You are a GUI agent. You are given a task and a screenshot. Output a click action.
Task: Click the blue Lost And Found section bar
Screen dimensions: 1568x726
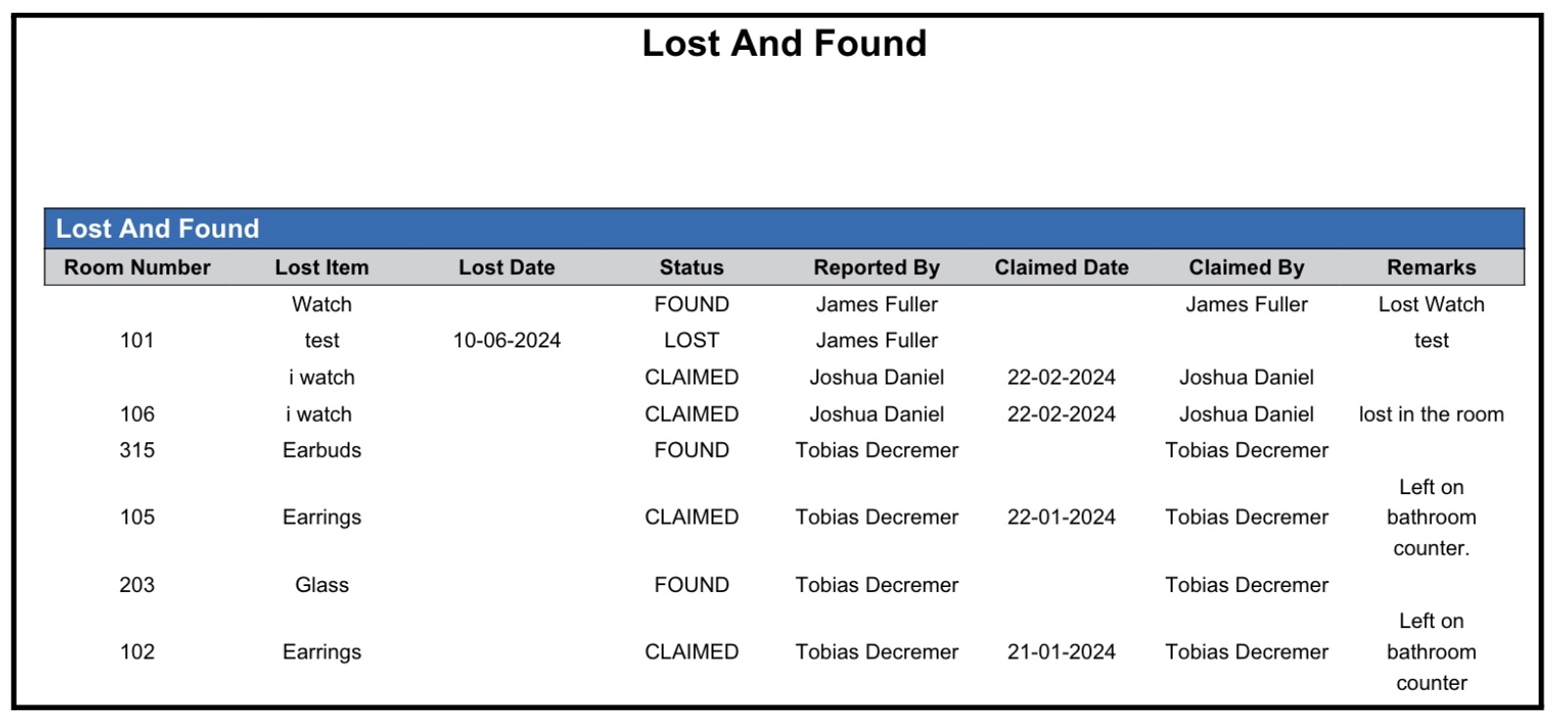click(x=783, y=229)
